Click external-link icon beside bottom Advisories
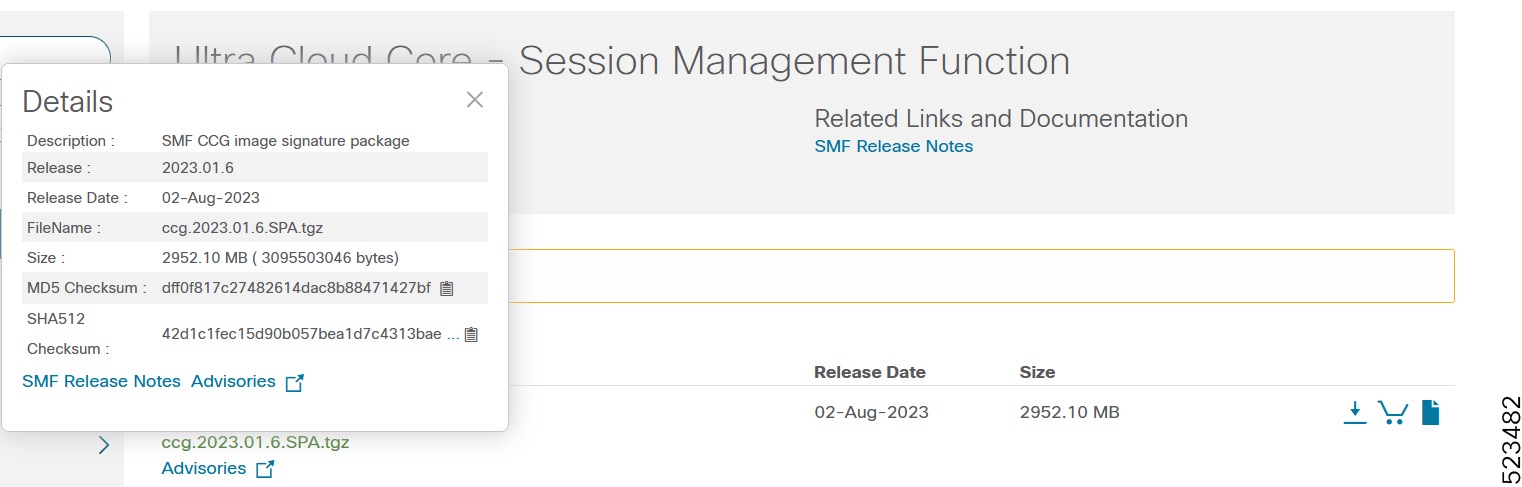Image resolution: width=1522 pixels, height=487 pixels. (265, 469)
